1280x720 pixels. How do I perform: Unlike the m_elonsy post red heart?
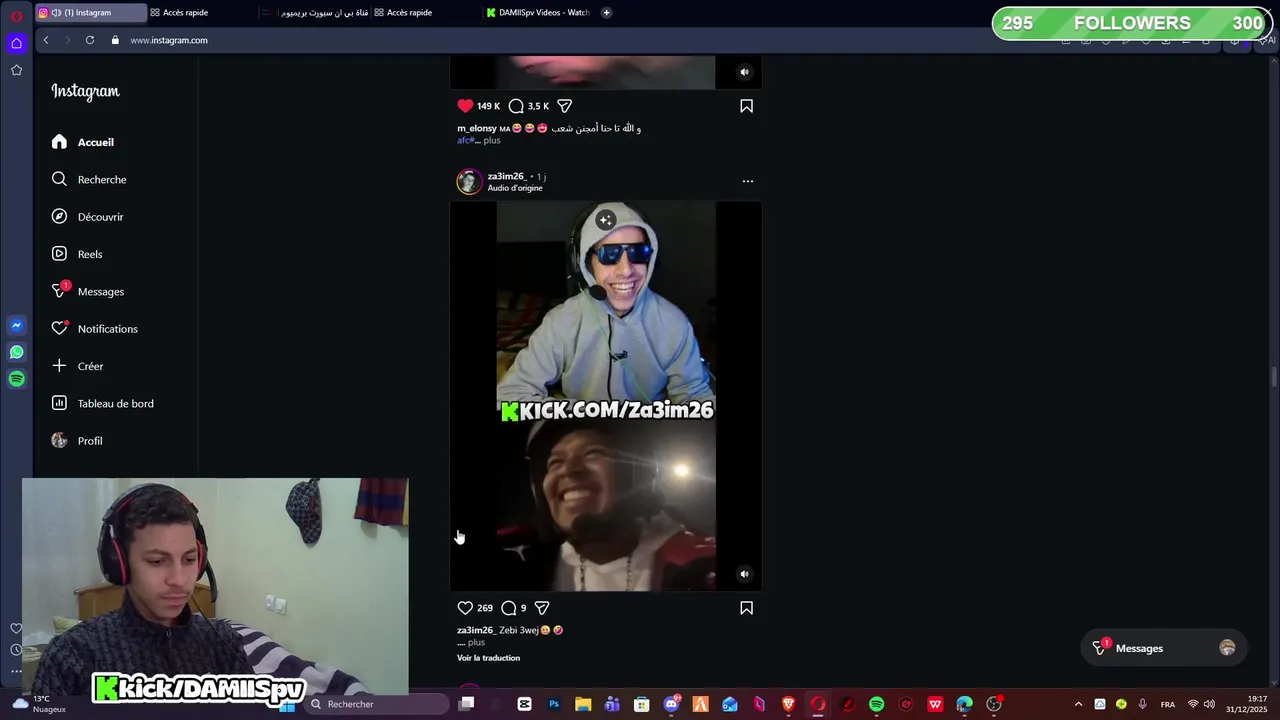tap(465, 106)
